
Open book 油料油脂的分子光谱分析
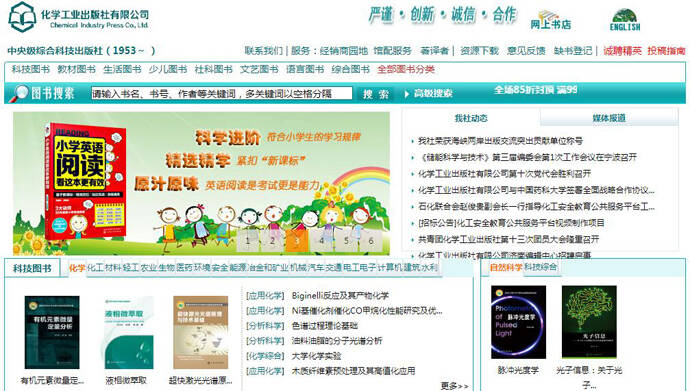[x=337, y=341]
